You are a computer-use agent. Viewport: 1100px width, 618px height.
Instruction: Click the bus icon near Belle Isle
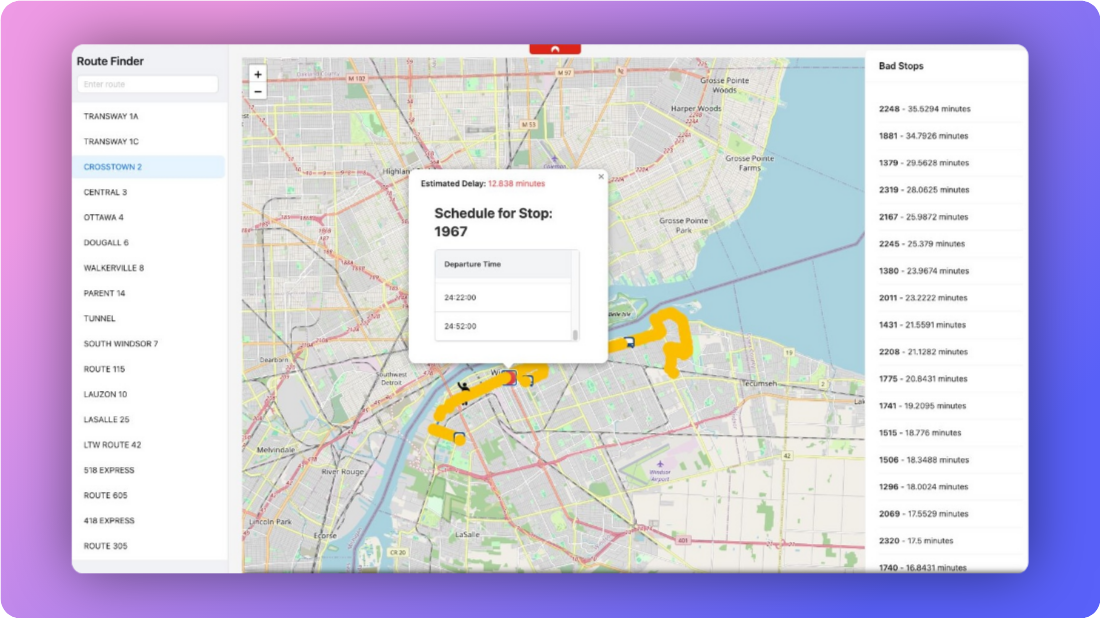click(629, 342)
